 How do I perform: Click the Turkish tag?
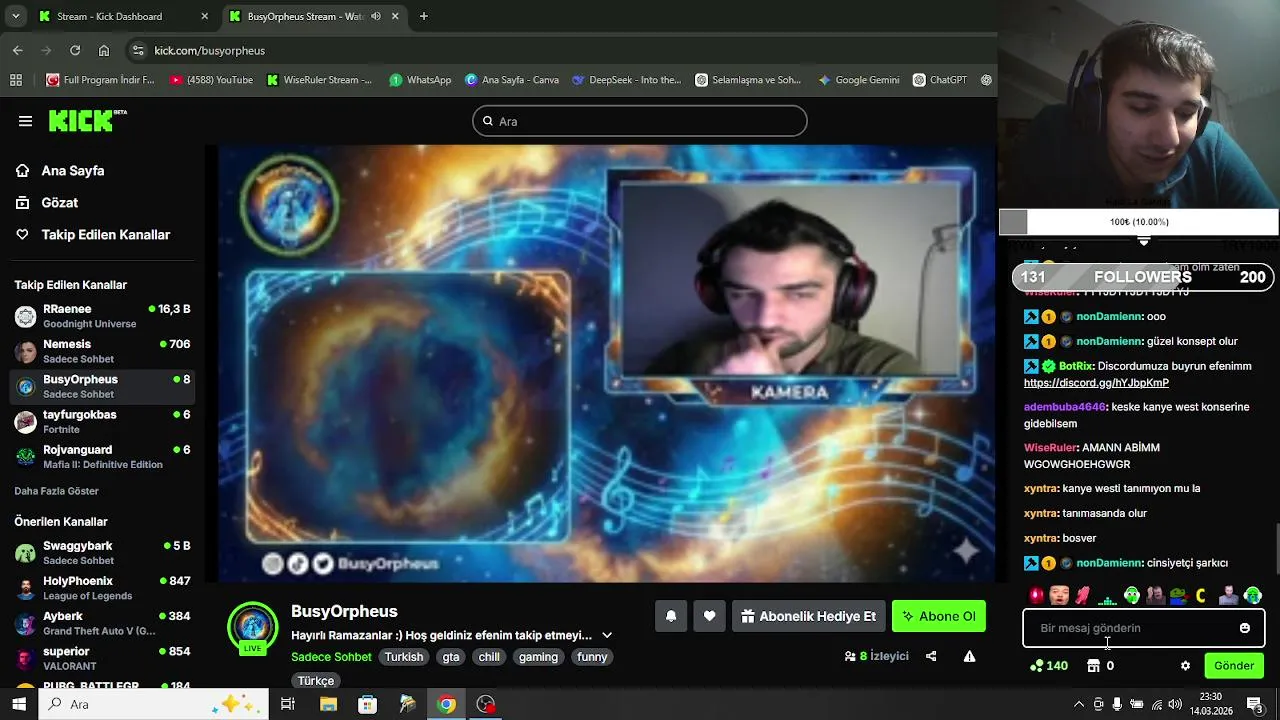(x=404, y=657)
